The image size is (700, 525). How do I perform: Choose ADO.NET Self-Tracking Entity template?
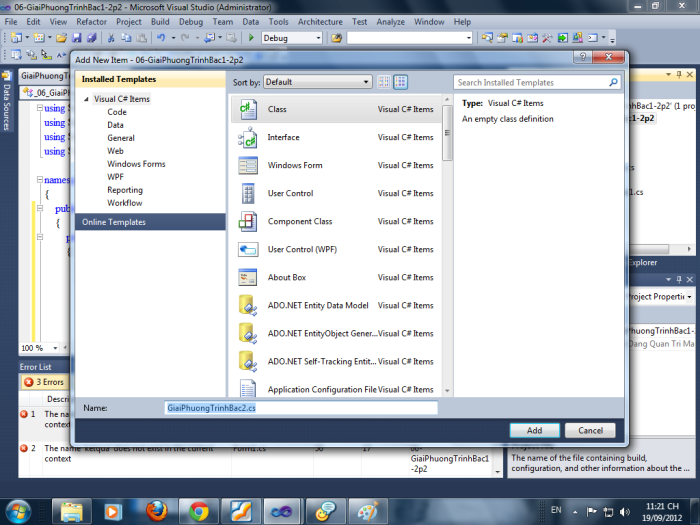tap(337, 362)
